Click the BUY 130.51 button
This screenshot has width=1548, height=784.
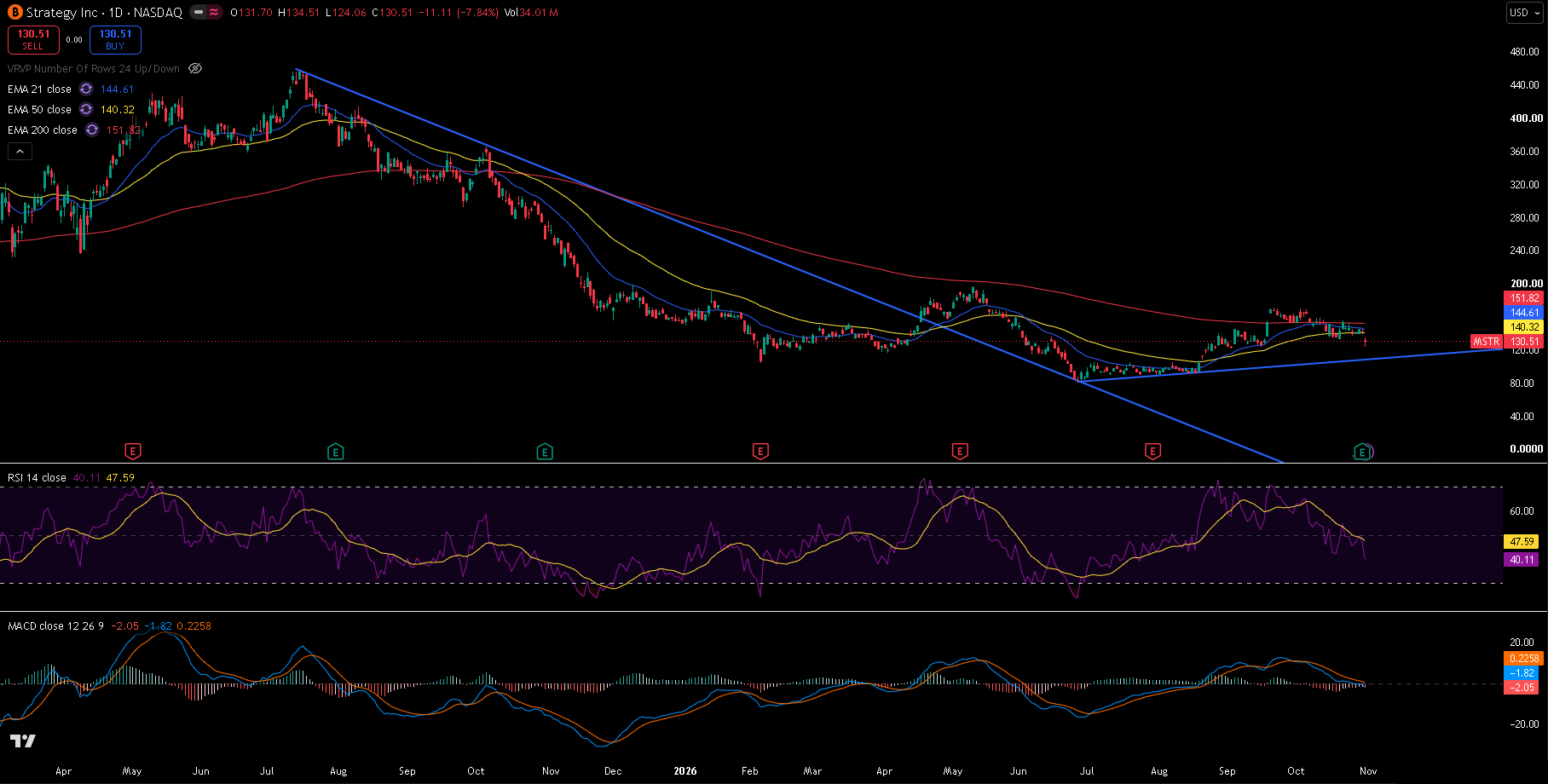pos(115,40)
